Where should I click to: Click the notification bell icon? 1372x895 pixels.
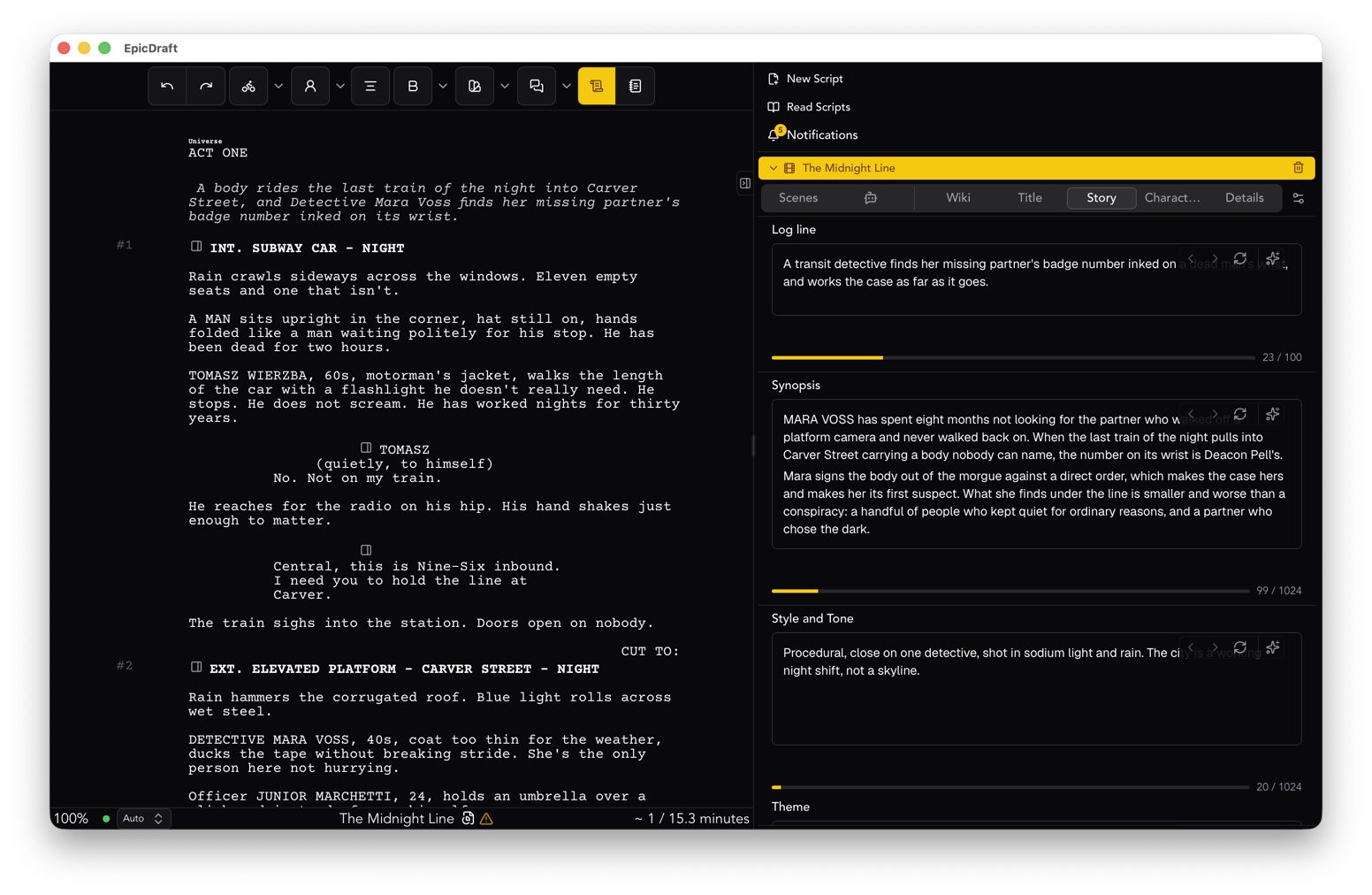tap(774, 134)
